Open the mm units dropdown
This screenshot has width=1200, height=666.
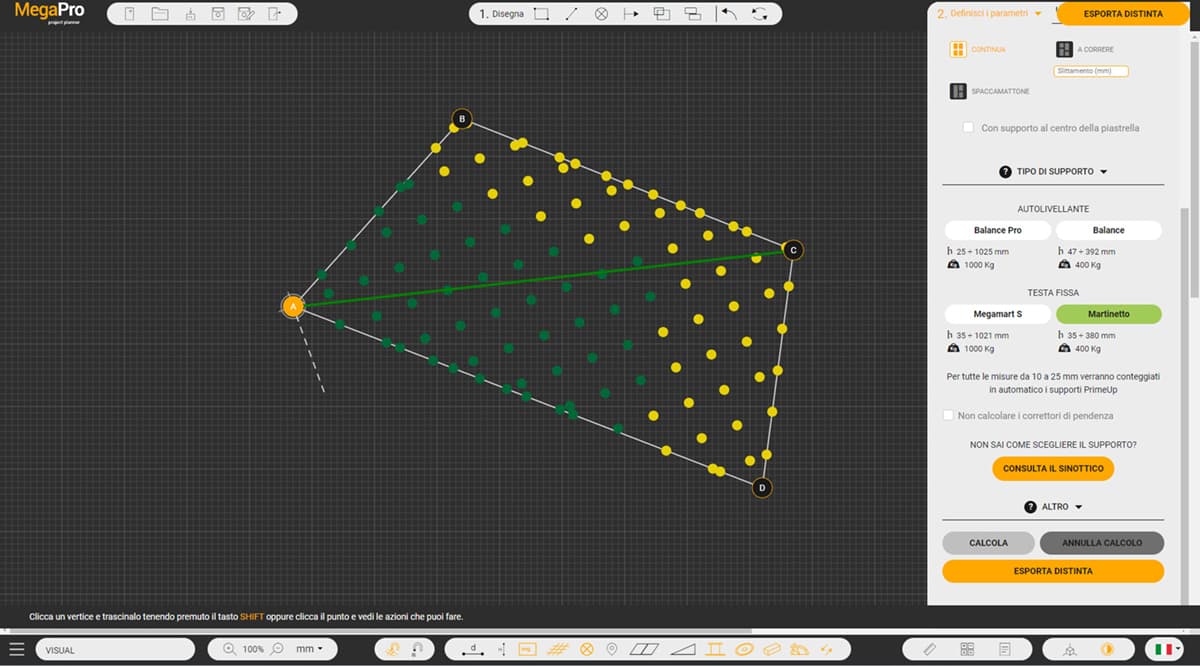coord(309,649)
